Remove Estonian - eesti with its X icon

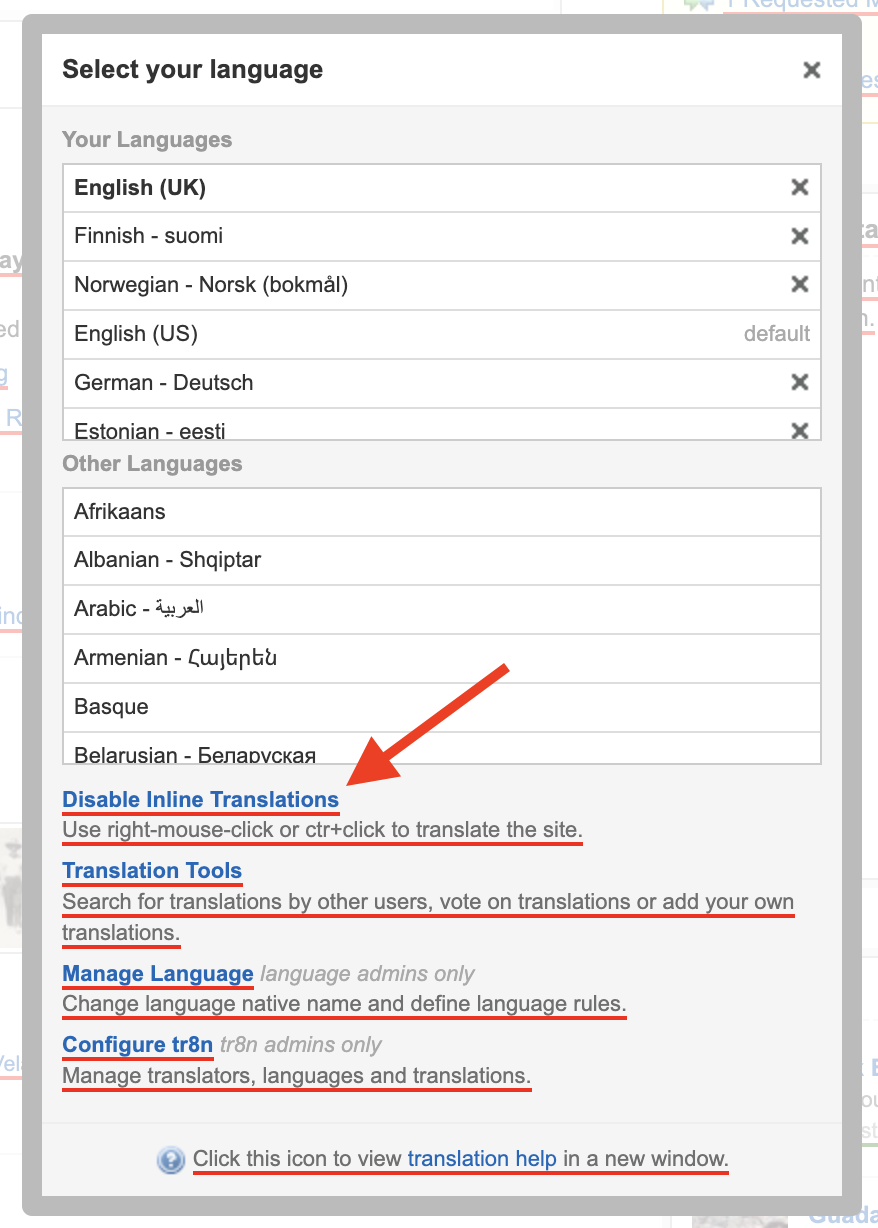799,430
